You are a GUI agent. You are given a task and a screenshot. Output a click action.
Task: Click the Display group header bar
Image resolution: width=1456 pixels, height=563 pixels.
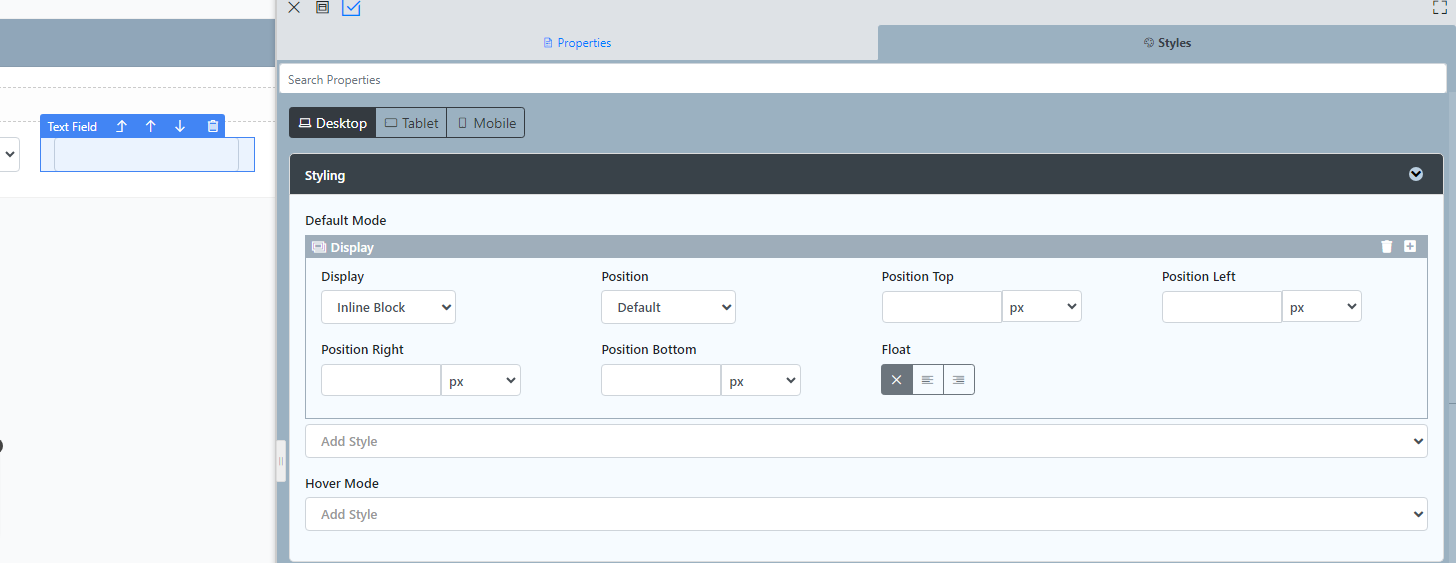866,246
